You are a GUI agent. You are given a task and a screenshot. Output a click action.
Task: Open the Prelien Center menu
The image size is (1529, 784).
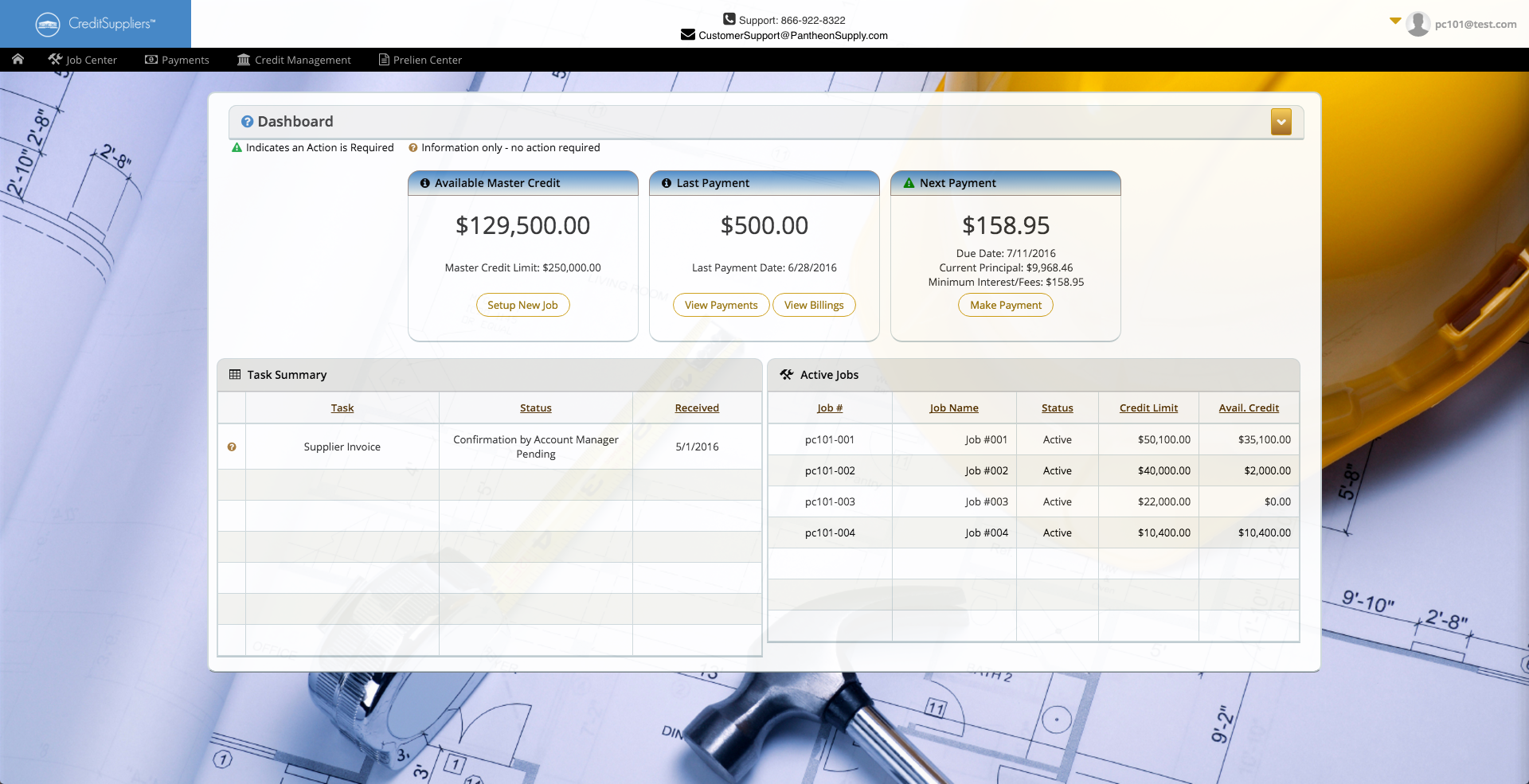coord(420,60)
